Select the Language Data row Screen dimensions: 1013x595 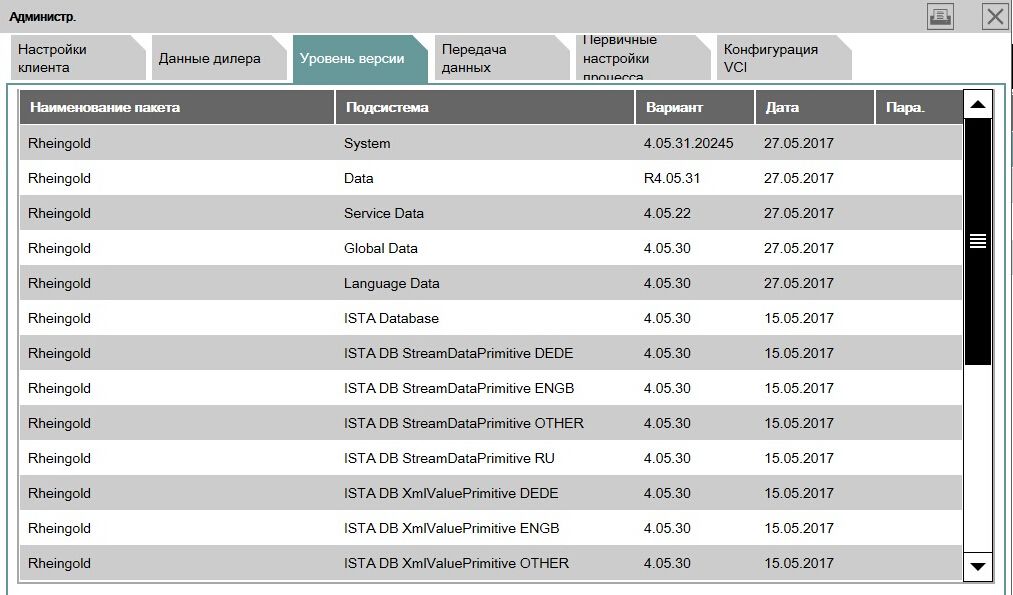[491, 283]
